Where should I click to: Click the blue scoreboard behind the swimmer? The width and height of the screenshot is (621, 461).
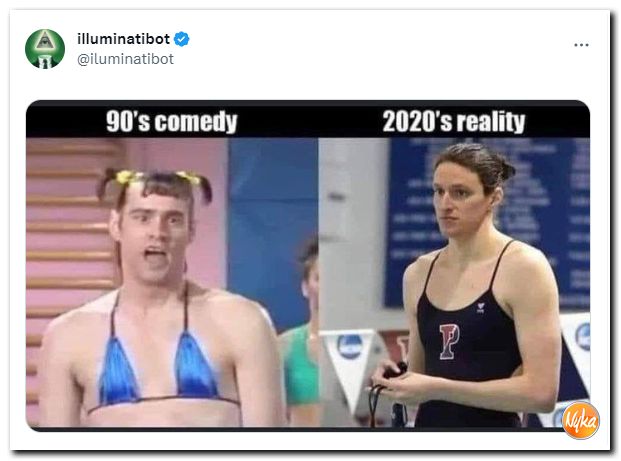click(x=487, y=222)
